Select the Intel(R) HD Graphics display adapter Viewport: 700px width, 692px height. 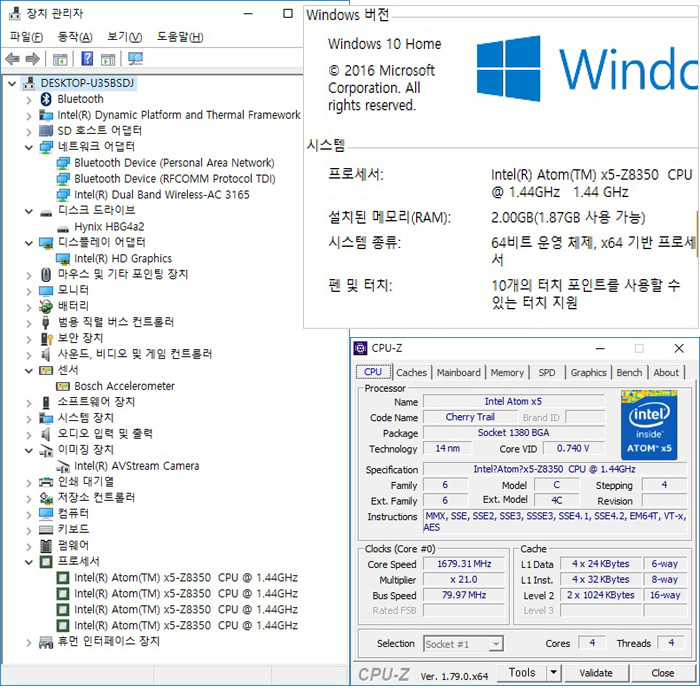coord(122,259)
